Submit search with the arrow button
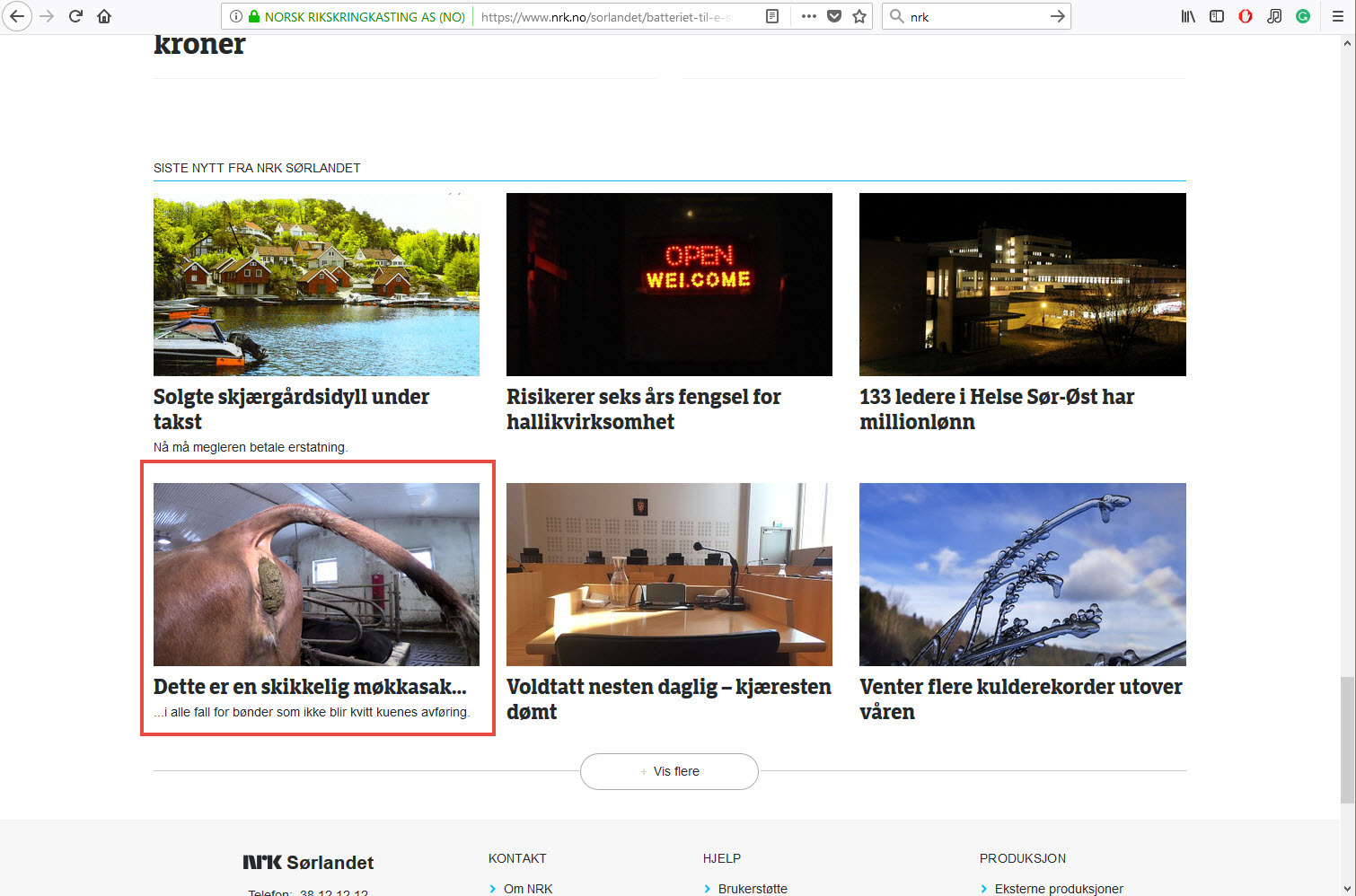The width and height of the screenshot is (1356, 896). point(1058,16)
